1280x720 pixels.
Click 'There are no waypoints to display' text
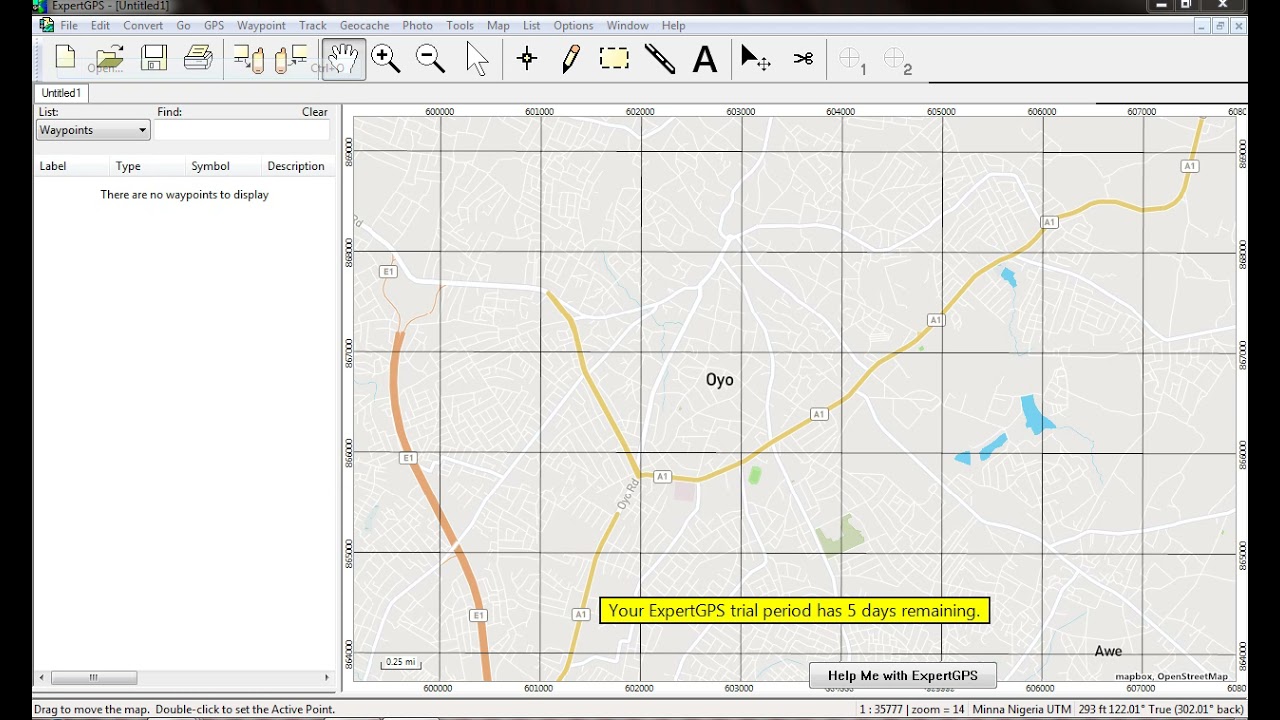(184, 195)
